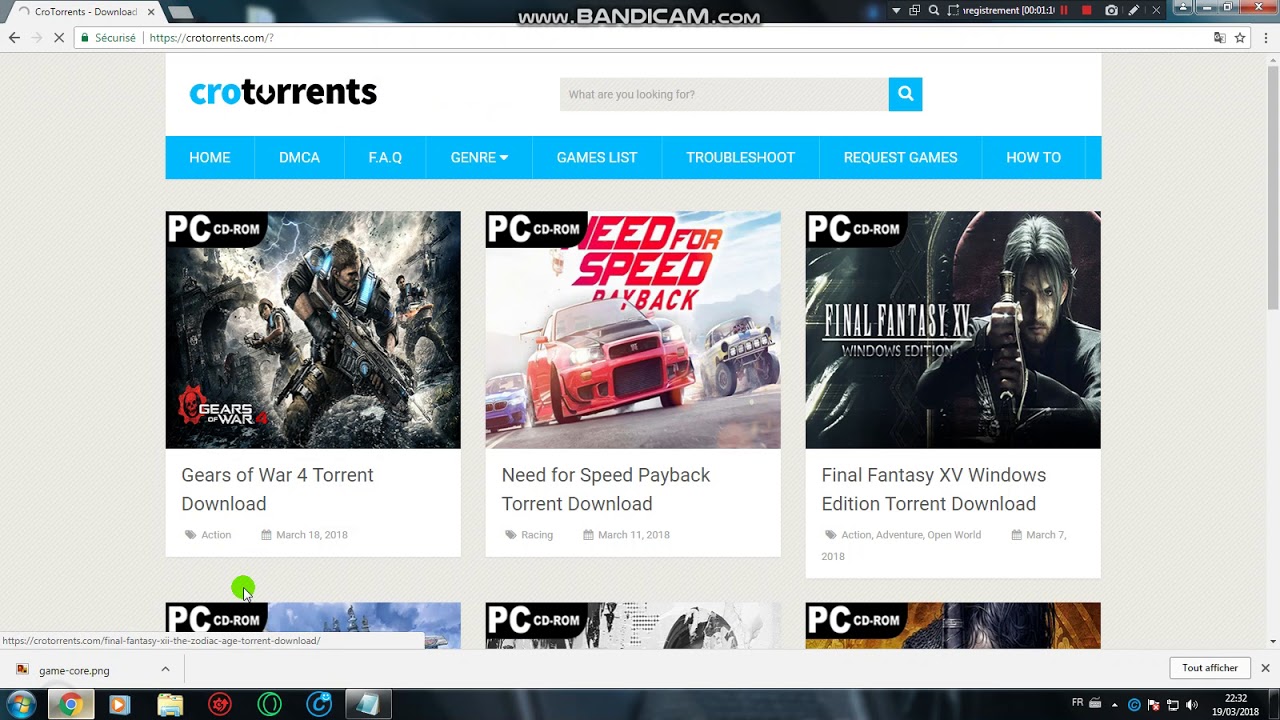Open the Final Fantasy XV cover thumbnail
1280x720 pixels.
pyautogui.click(x=953, y=330)
